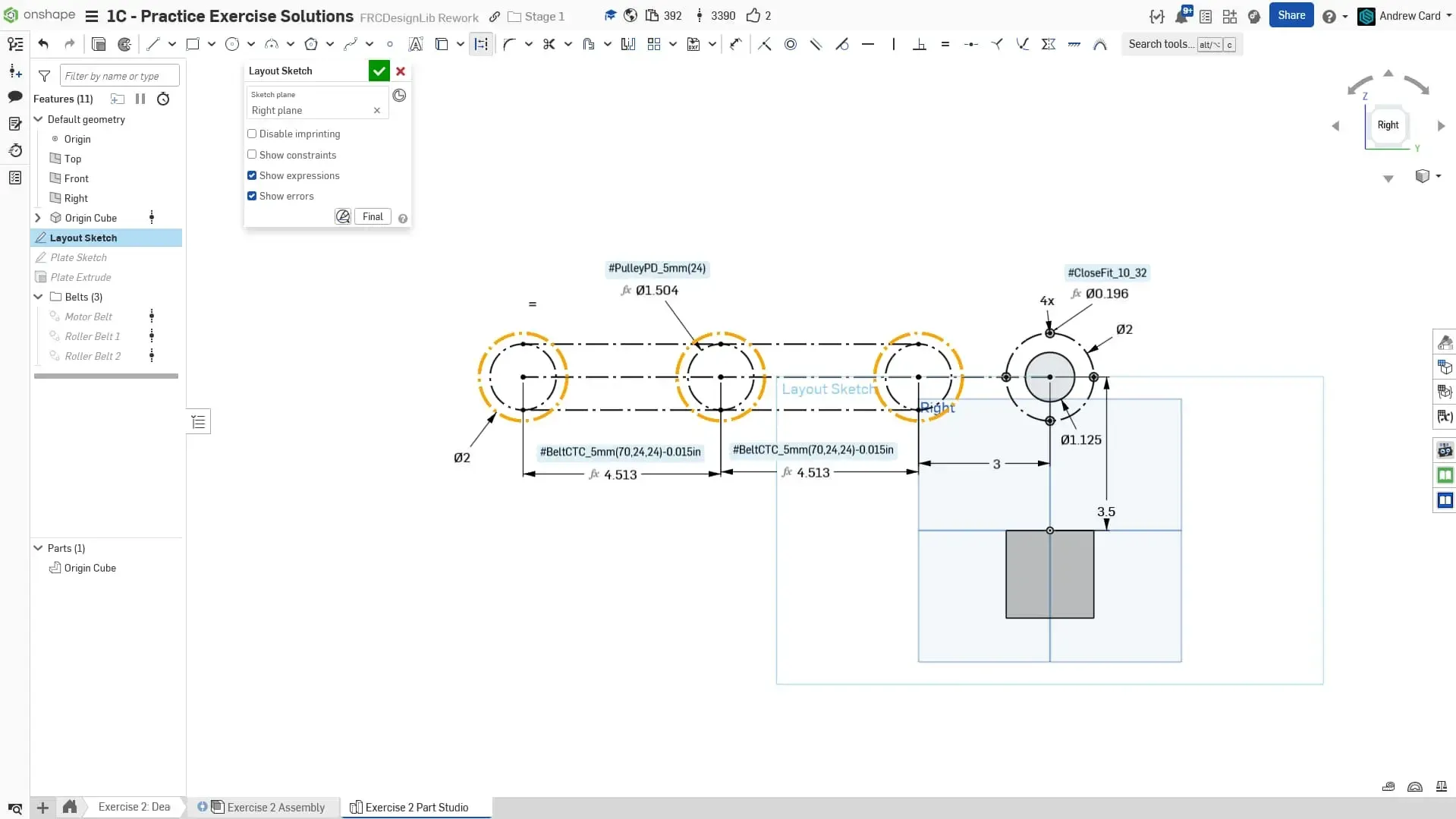Enable the Disable imprinting checkbox
This screenshot has width=1456, height=819.
click(x=252, y=134)
